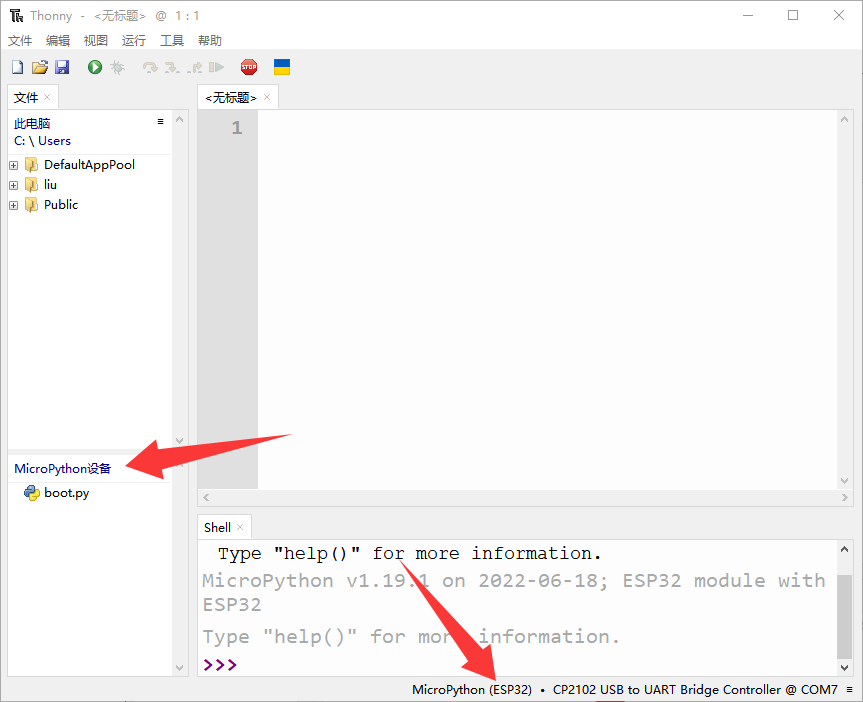The height and width of the screenshot is (702, 863).
Task: Click the Step over toolbar icon
Action: pos(150,67)
